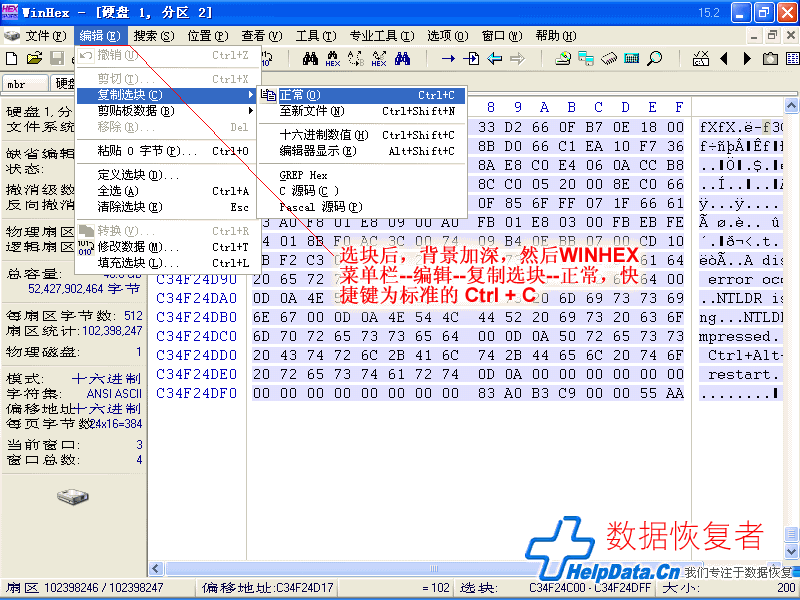Click the magnifying glass toolbar icon
800x600 pixels.
[655, 59]
